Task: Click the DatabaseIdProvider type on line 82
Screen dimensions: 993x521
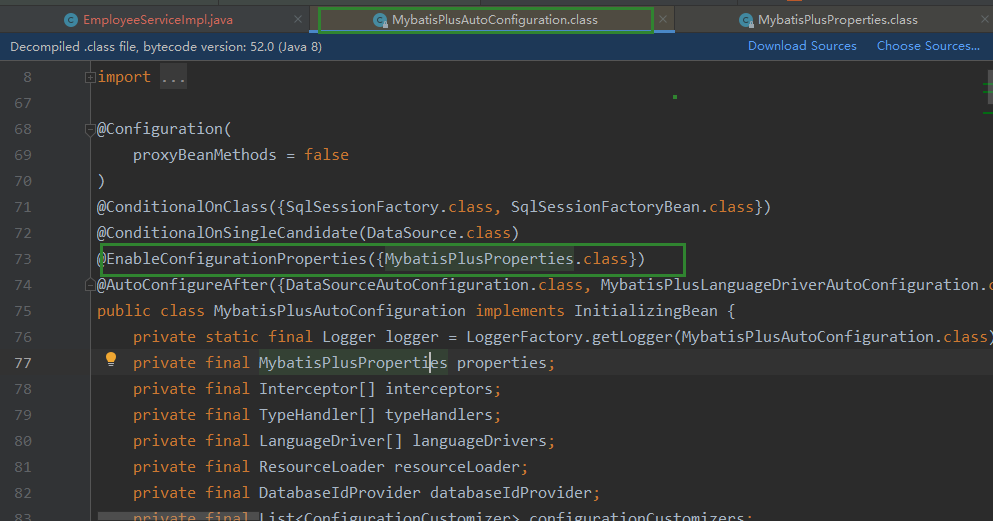Action: (339, 493)
